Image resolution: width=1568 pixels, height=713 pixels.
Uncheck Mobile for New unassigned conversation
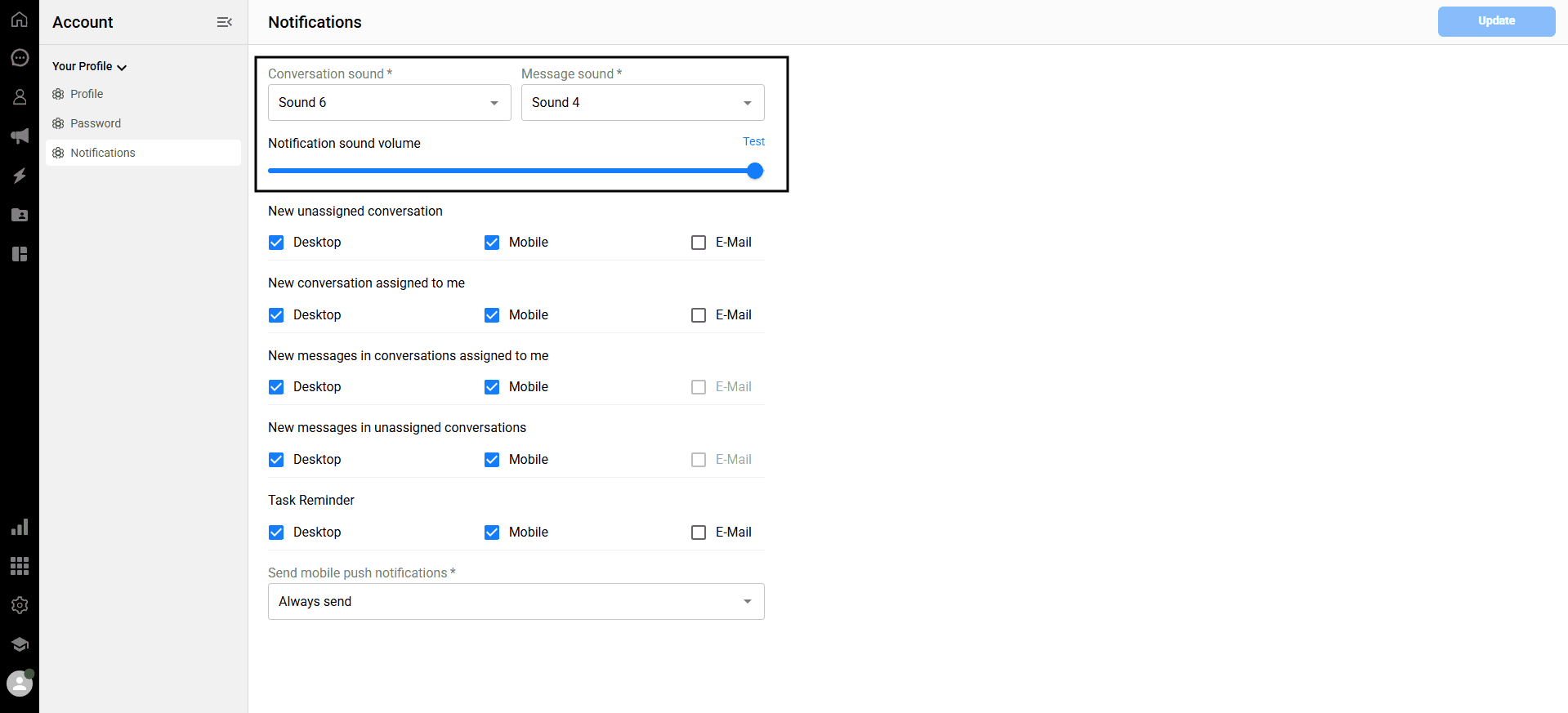coord(492,243)
